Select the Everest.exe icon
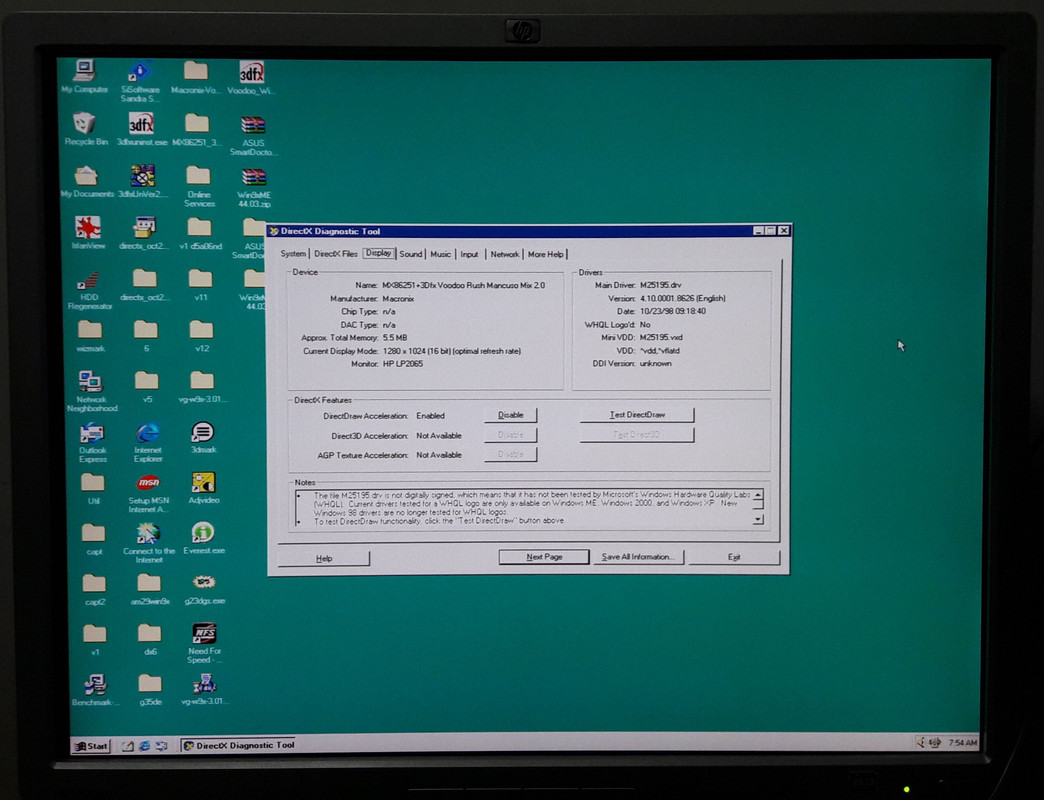The height and width of the screenshot is (800, 1044). pos(203,538)
